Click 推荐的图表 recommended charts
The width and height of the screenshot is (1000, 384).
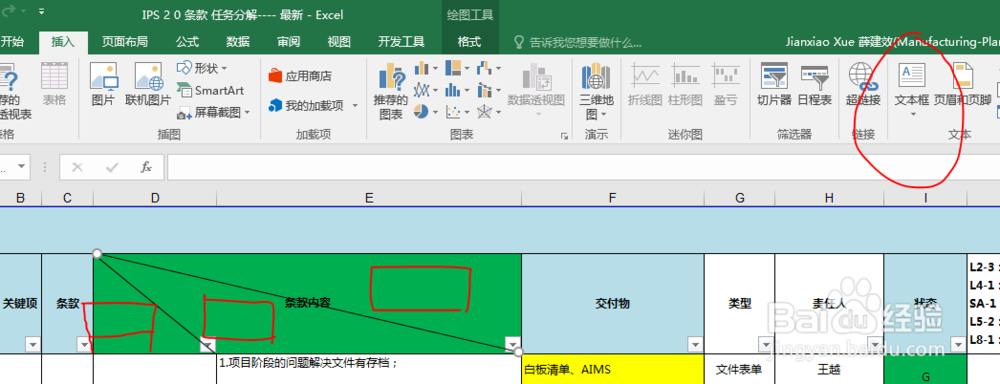point(390,91)
